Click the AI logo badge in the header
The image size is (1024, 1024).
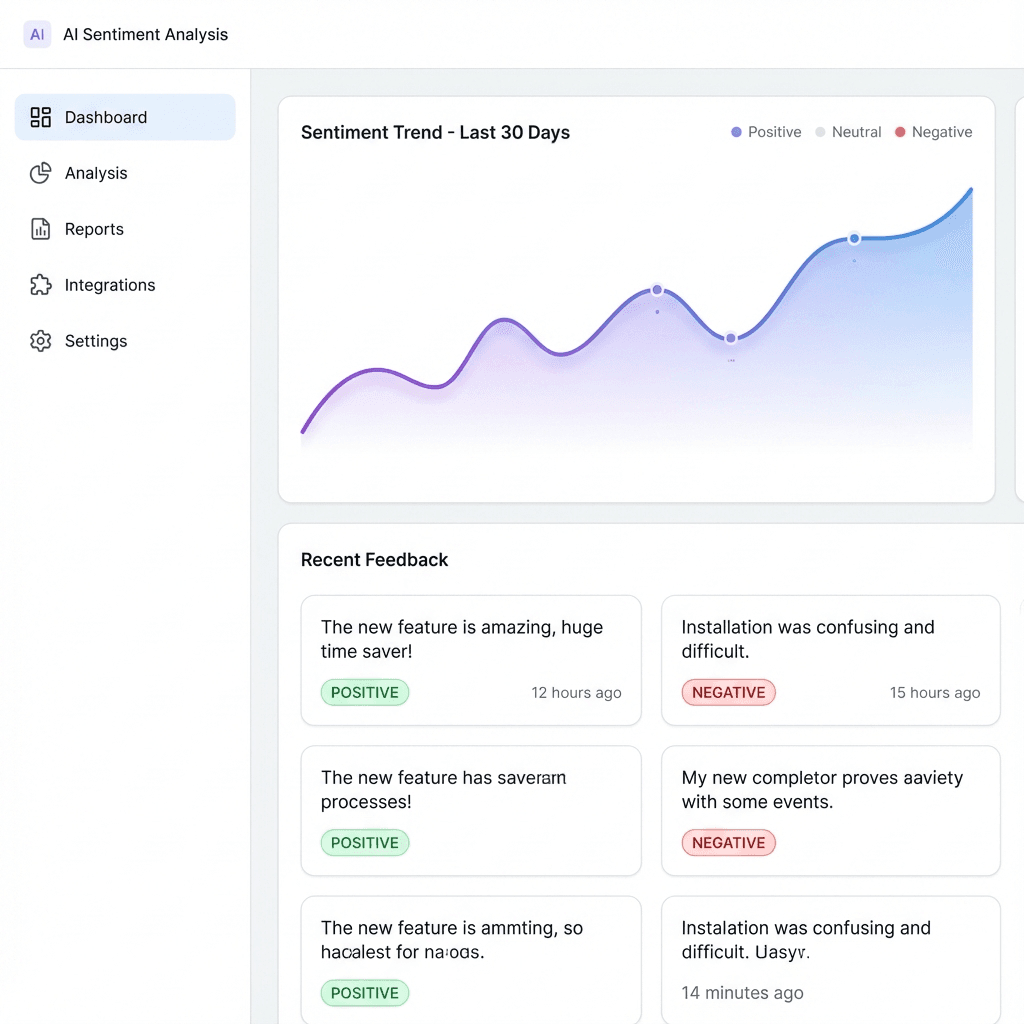tap(37, 34)
